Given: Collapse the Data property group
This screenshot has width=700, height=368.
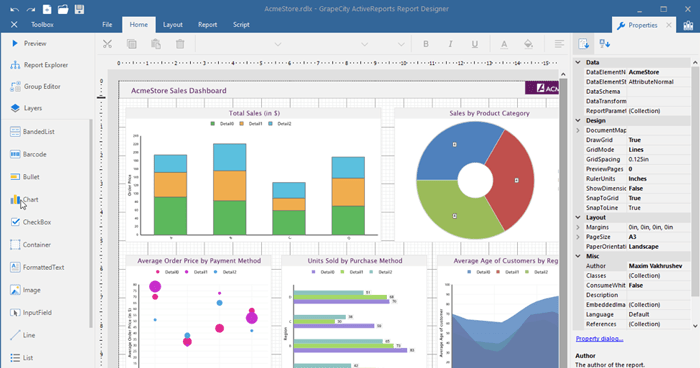Looking at the screenshot, I should pos(578,62).
